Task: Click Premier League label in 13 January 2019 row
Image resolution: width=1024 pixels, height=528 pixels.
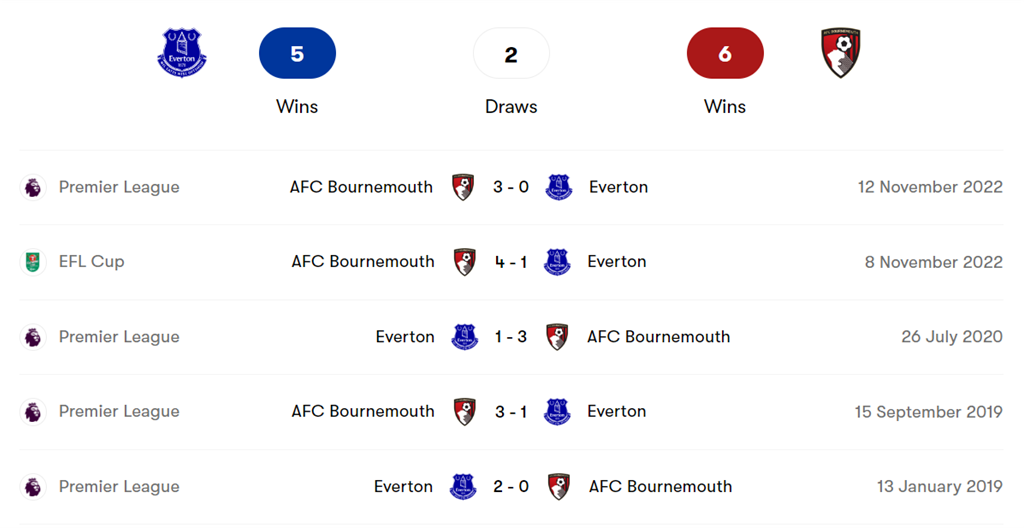Action: [119, 487]
